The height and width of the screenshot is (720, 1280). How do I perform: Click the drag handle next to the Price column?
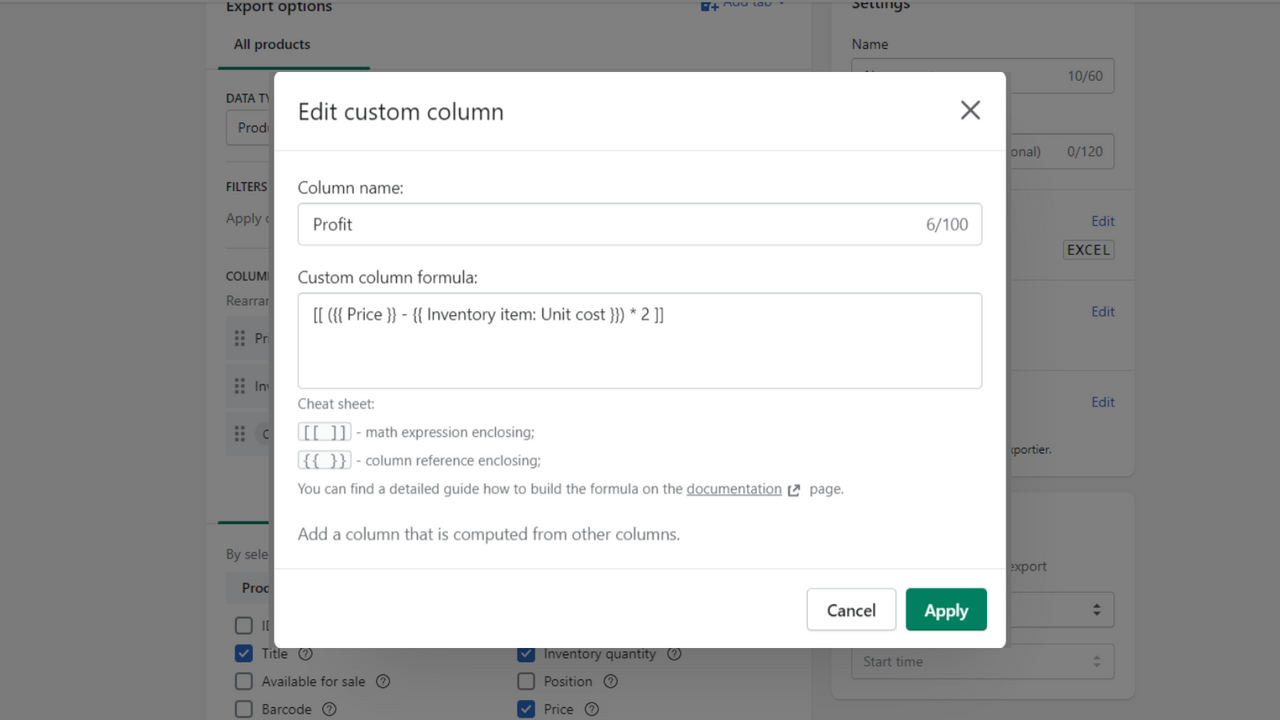click(x=240, y=338)
